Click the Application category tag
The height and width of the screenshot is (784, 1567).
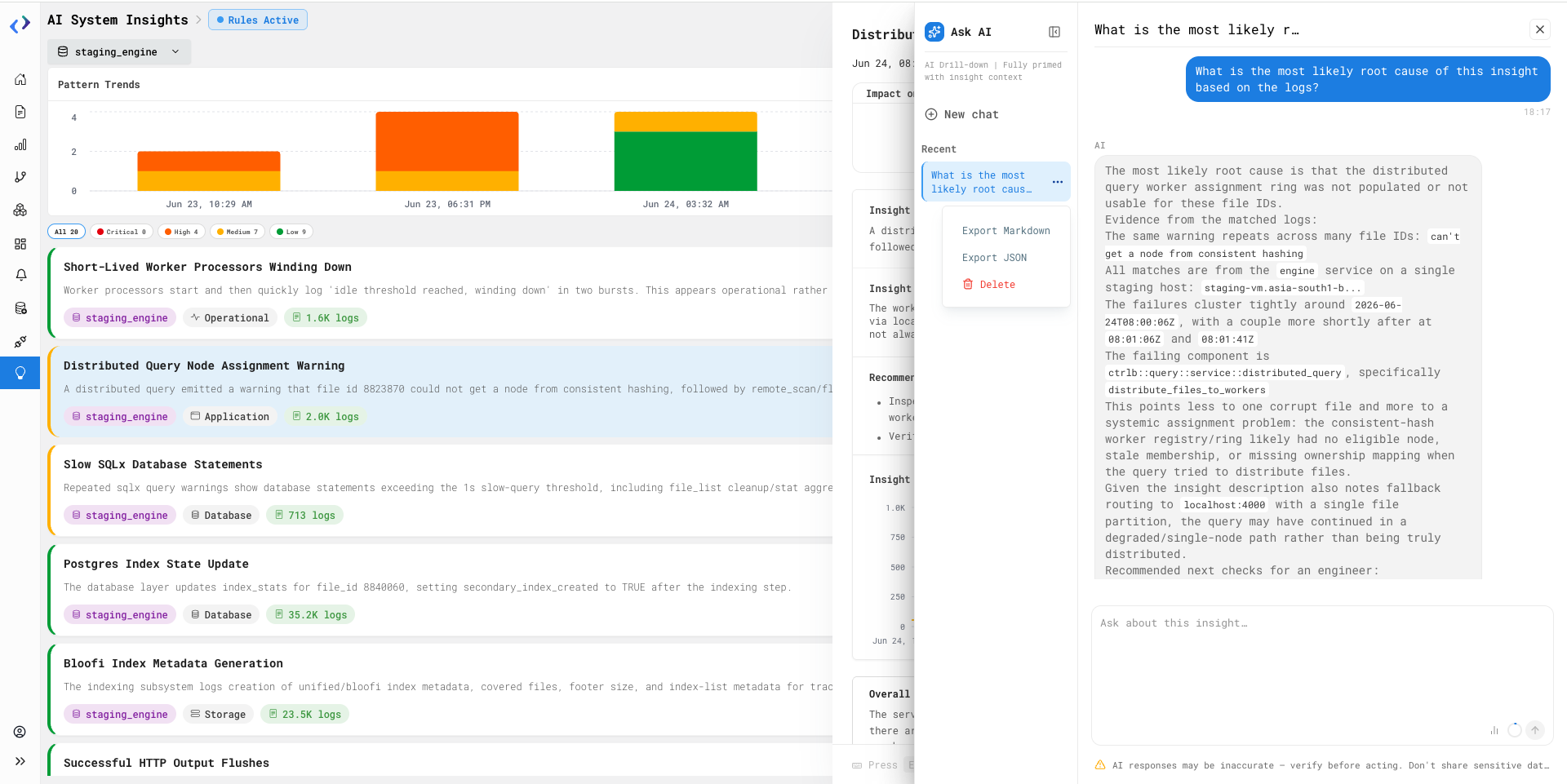tap(230, 416)
